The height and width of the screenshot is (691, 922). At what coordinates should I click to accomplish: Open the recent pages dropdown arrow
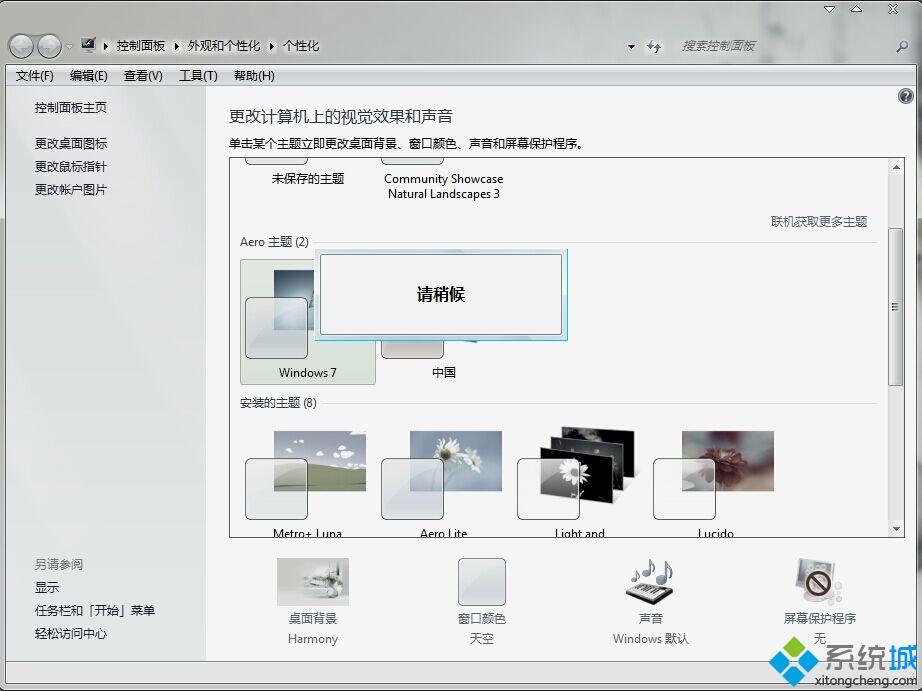click(x=69, y=46)
